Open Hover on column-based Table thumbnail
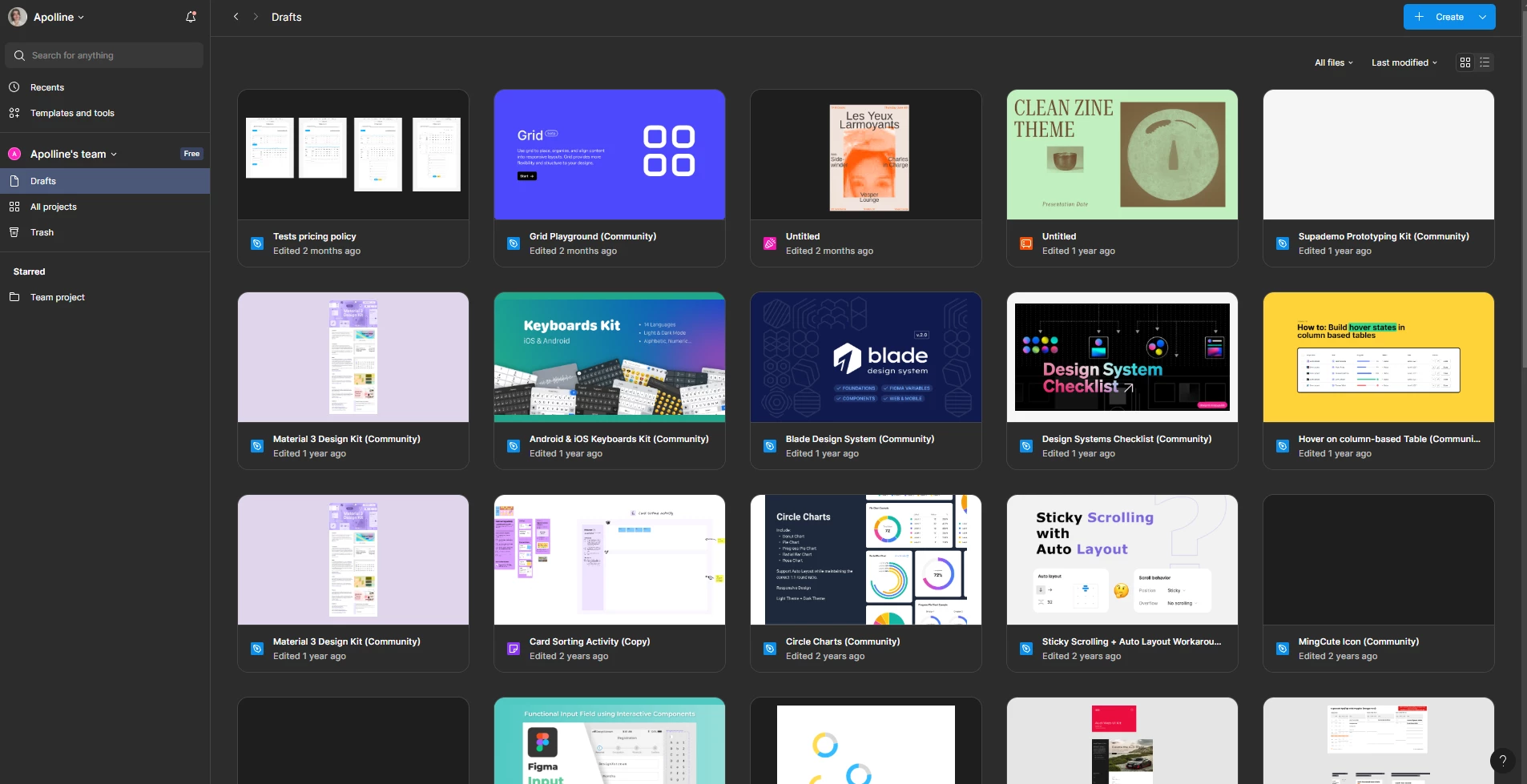This screenshot has height=784, width=1527. coord(1379,357)
